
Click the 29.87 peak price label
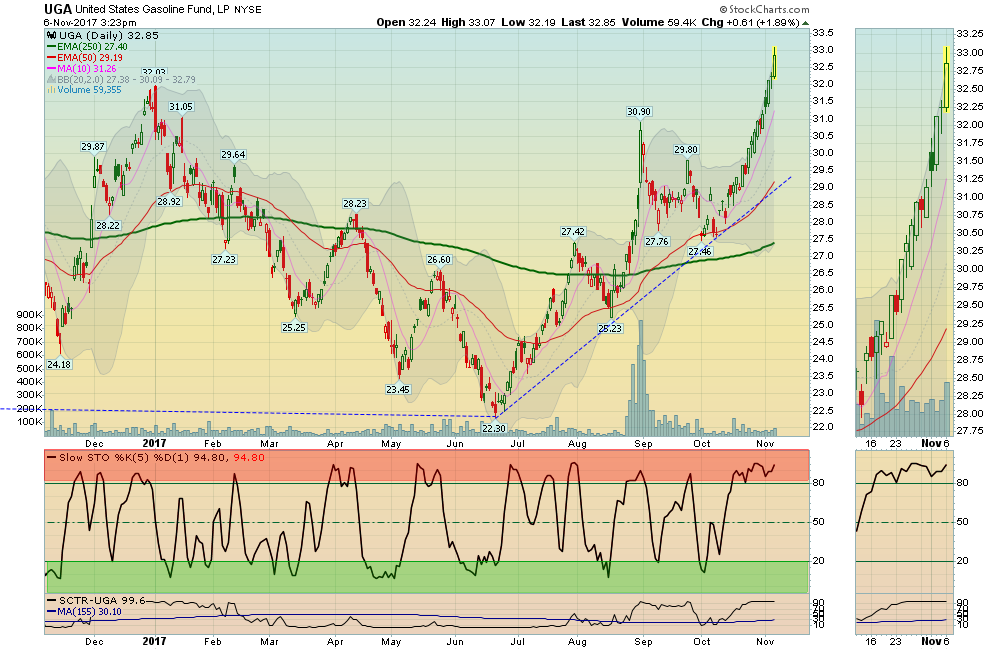(x=92, y=147)
